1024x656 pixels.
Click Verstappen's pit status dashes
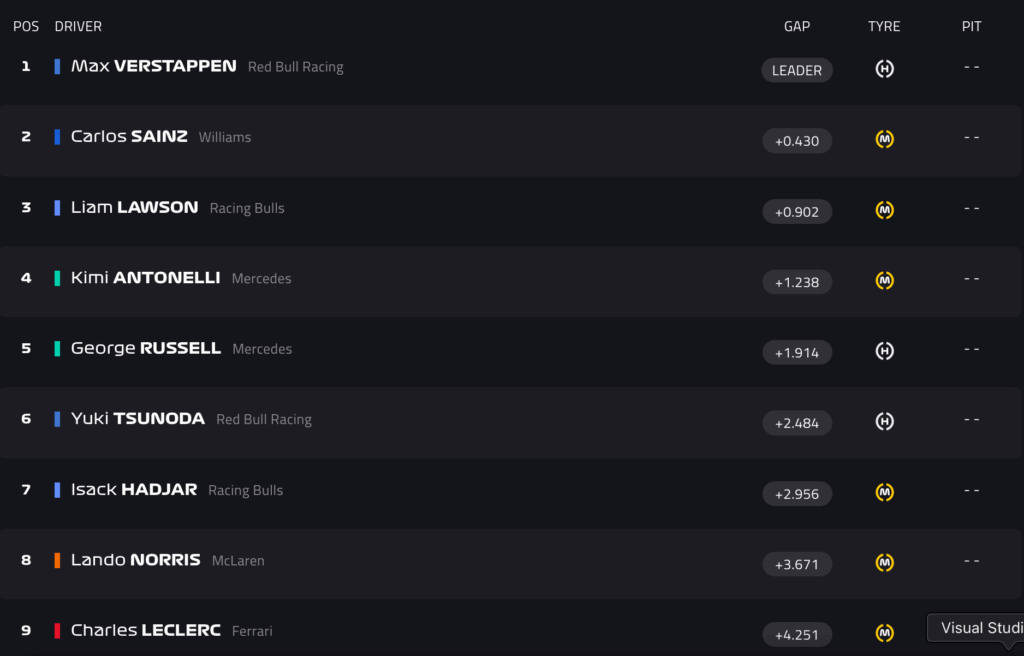[971, 67]
